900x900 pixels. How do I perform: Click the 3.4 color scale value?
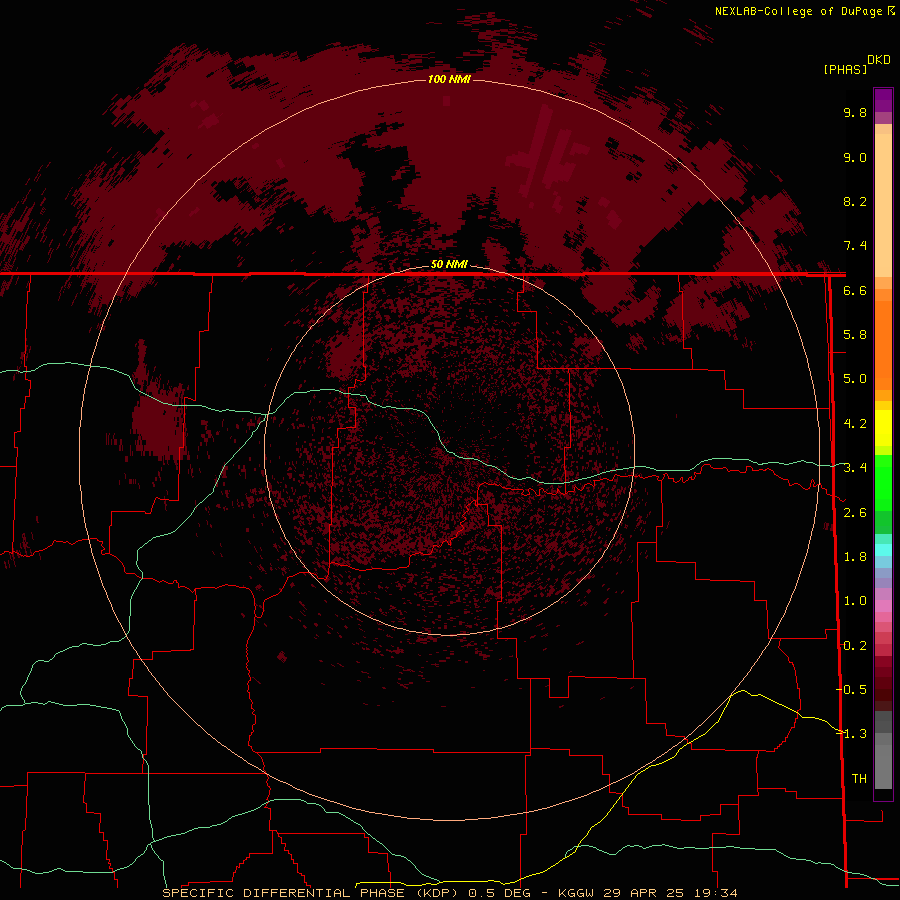coord(855,468)
